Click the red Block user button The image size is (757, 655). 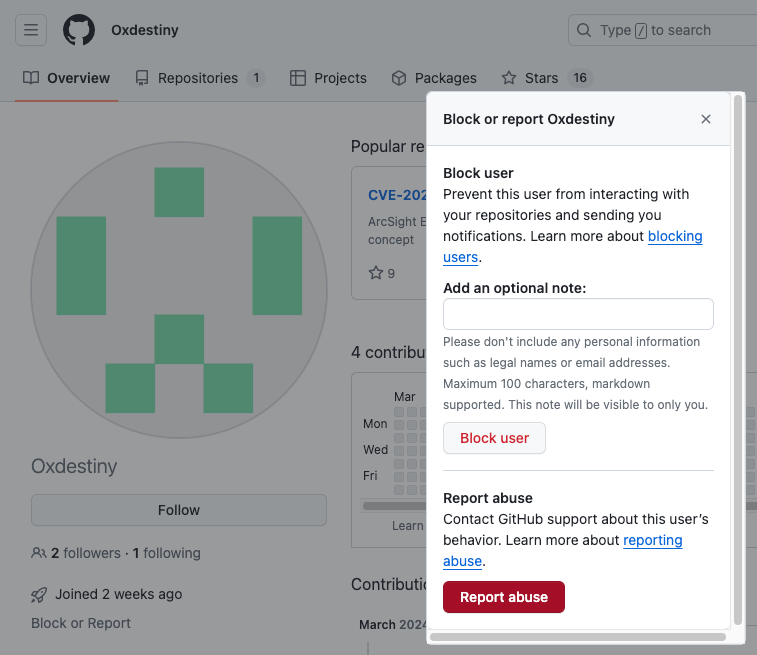(x=494, y=438)
